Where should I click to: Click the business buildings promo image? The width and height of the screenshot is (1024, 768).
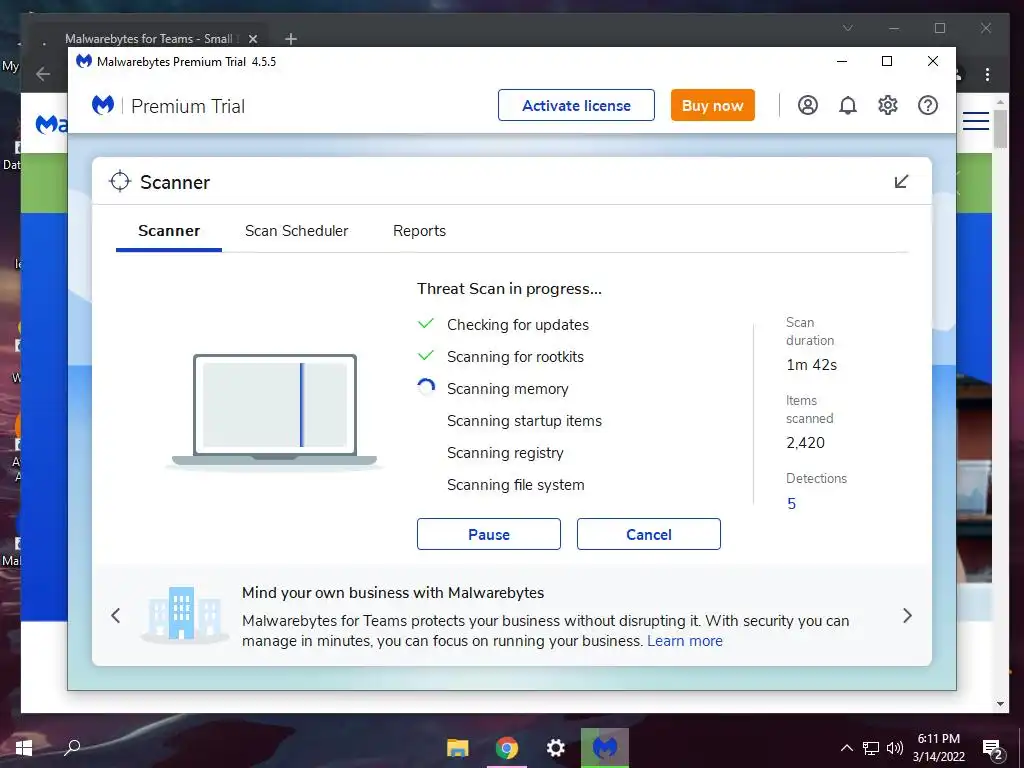[x=182, y=615]
